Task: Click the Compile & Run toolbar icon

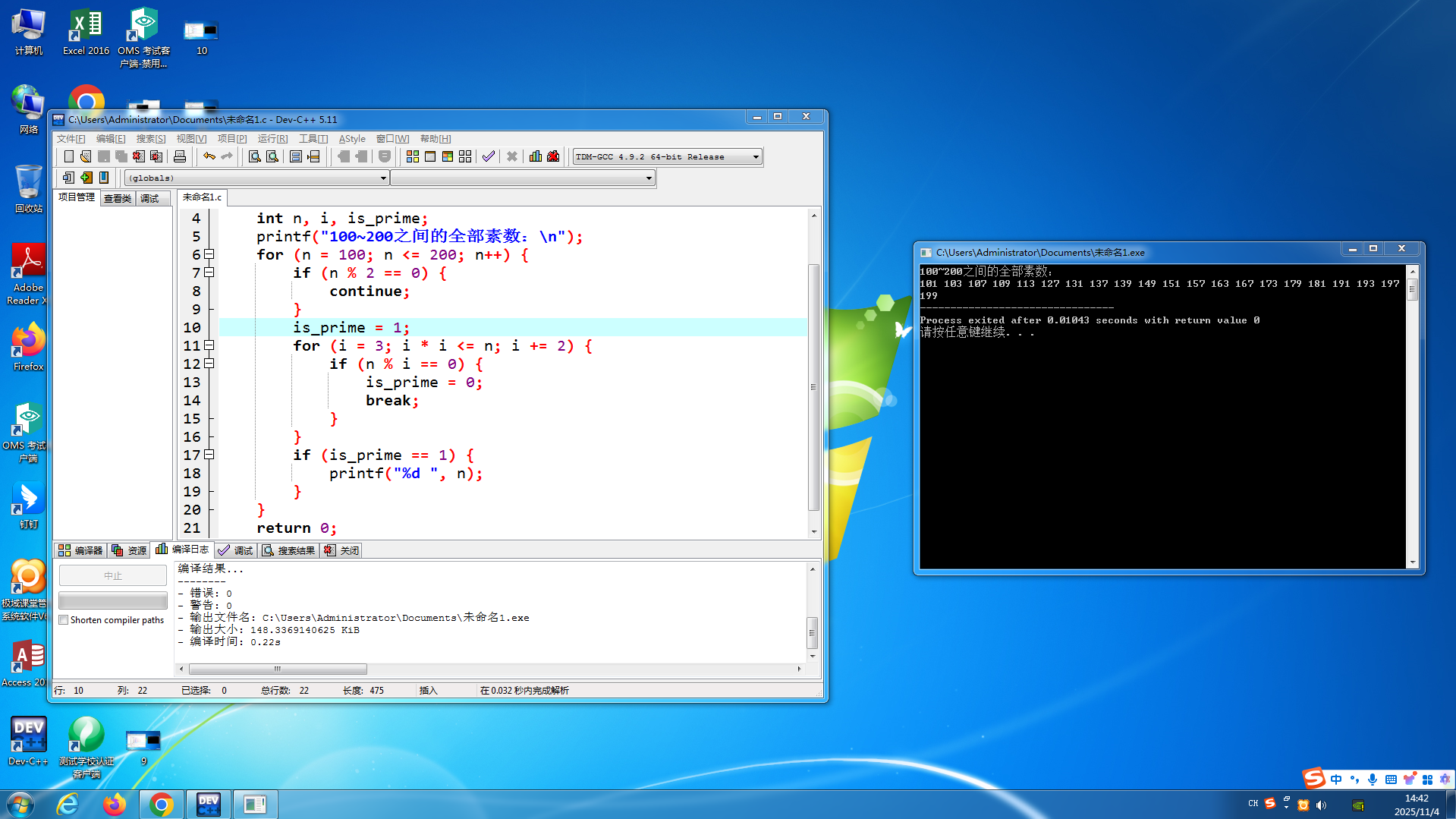Action: pyautogui.click(x=448, y=156)
